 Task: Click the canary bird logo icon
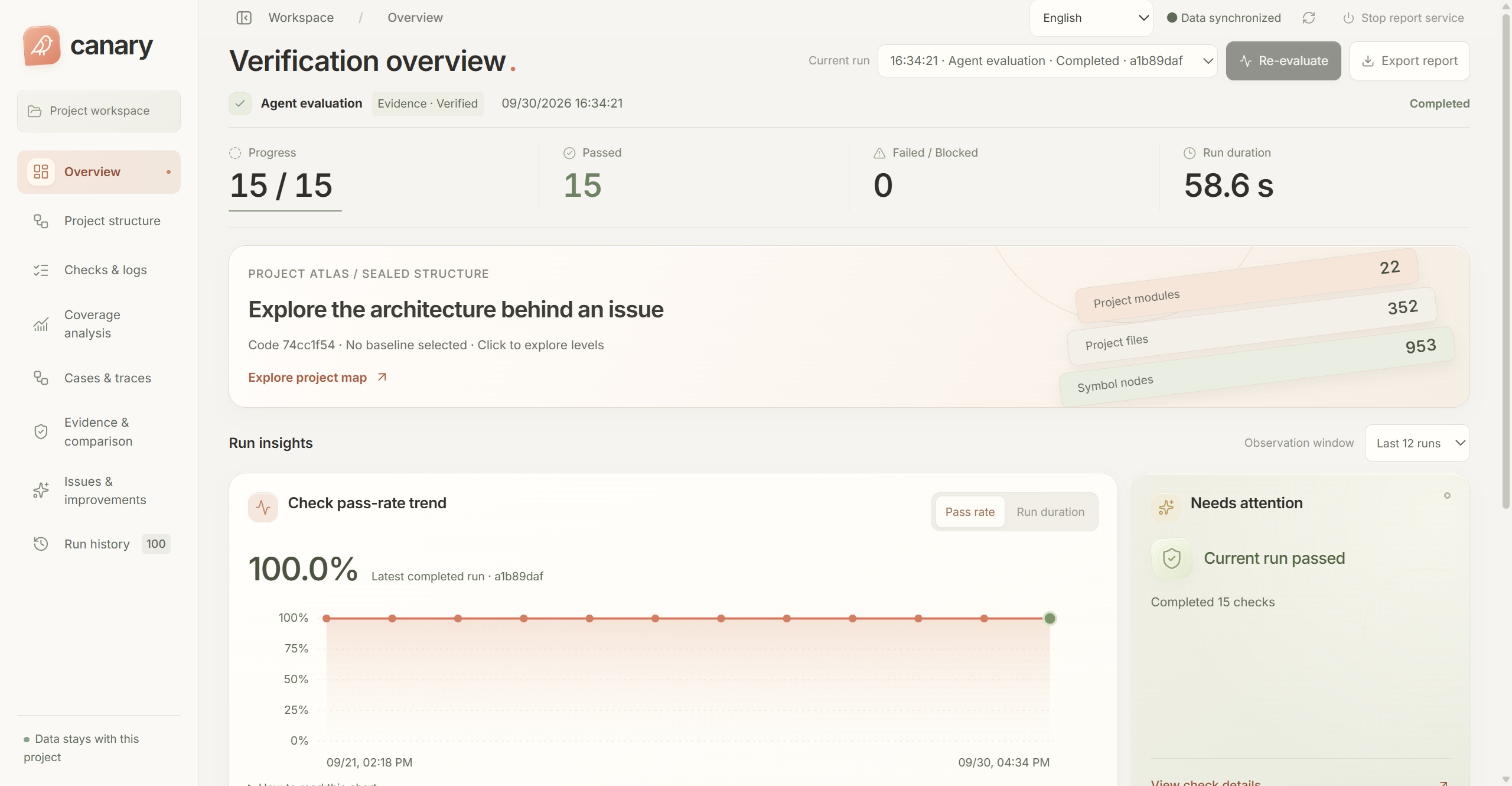coord(42,46)
